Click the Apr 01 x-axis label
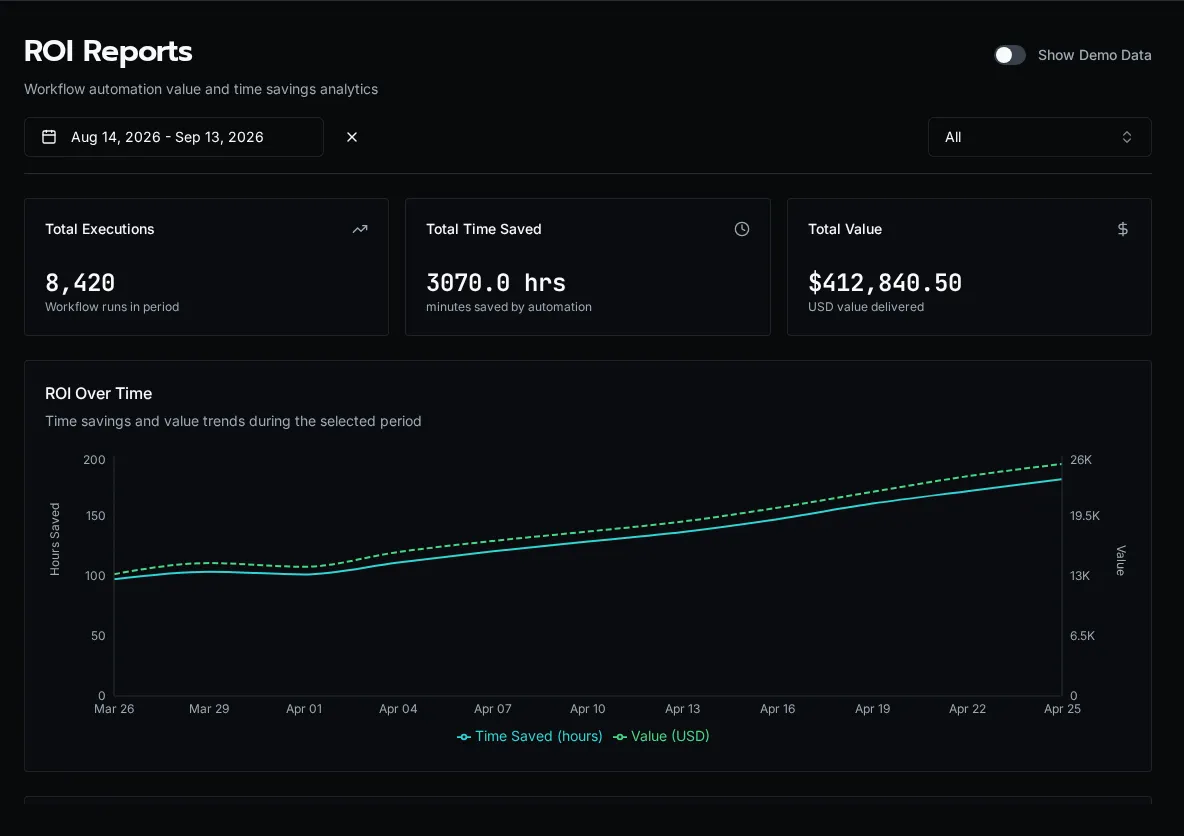The image size is (1184, 836). click(304, 708)
